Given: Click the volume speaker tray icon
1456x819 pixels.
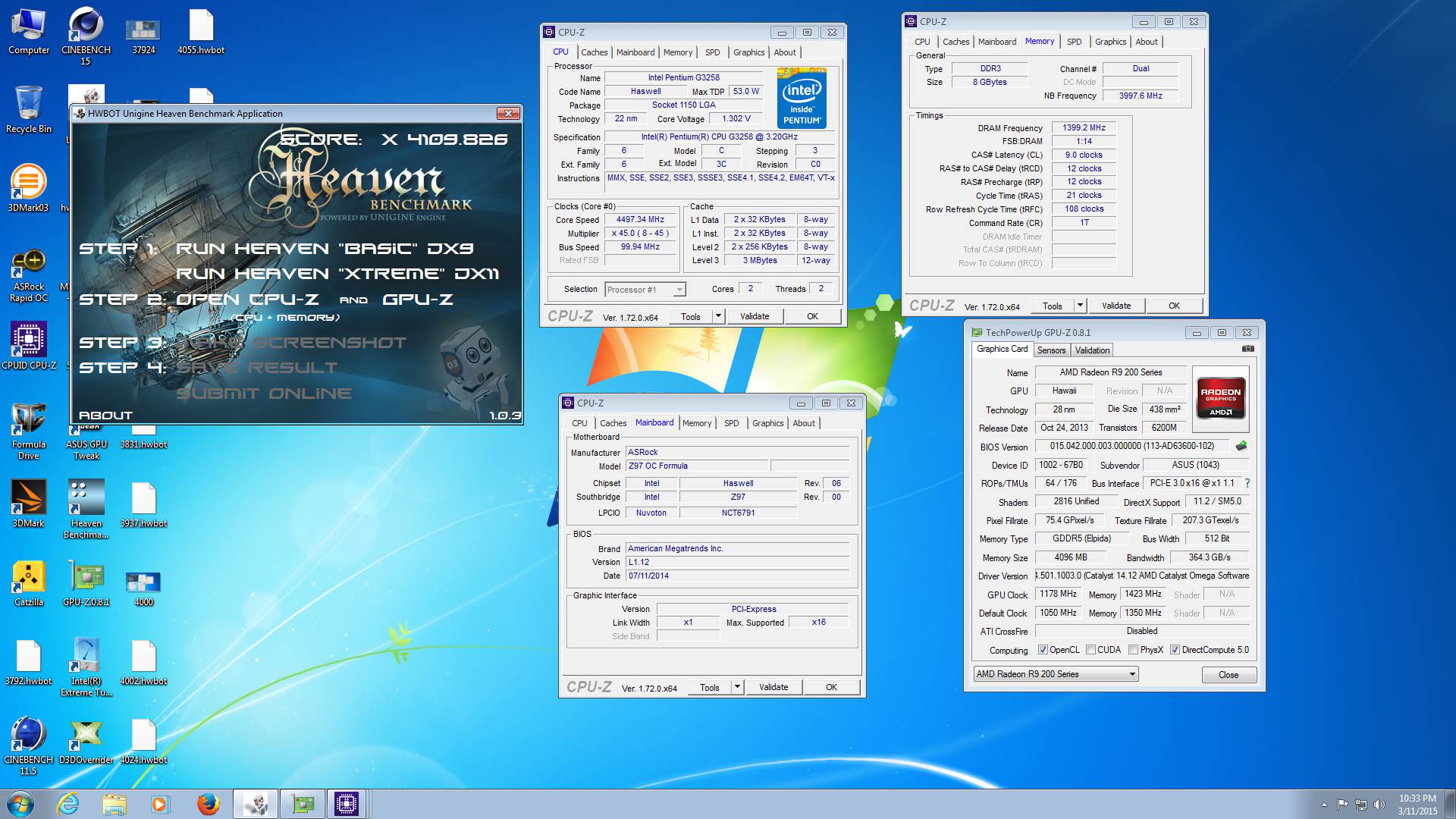Looking at the screenshot, I should (1379, 804).
